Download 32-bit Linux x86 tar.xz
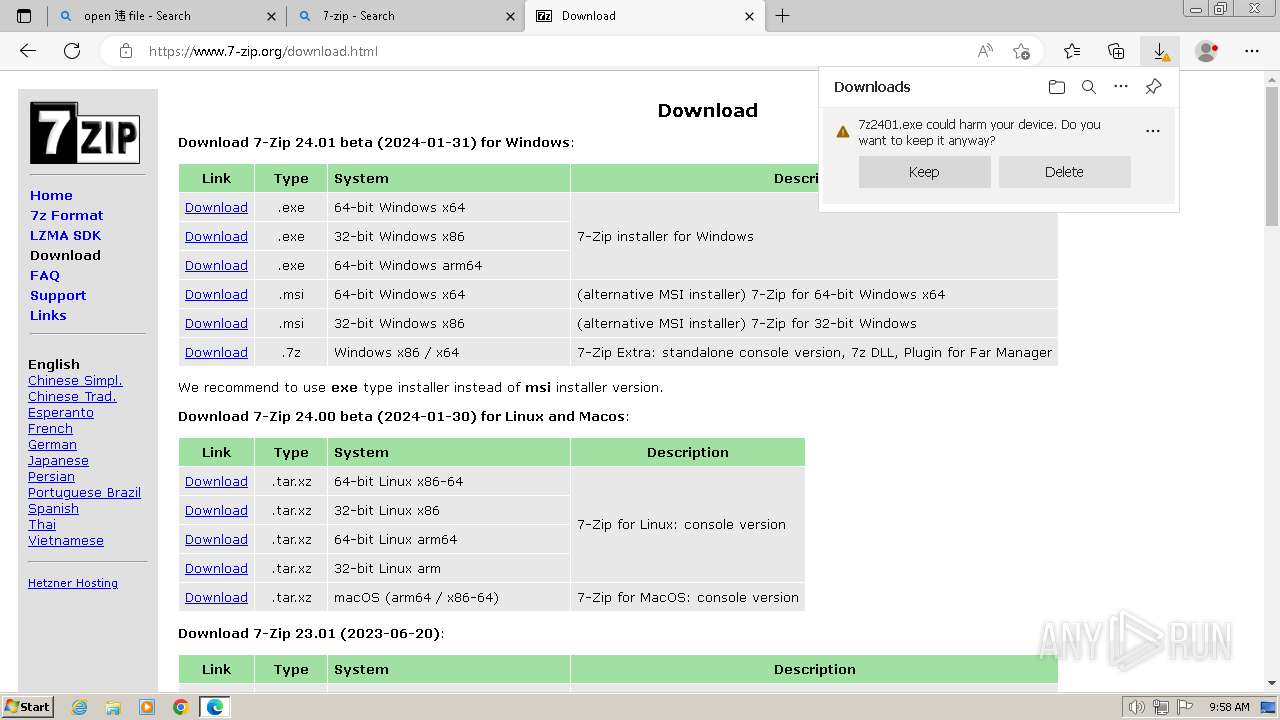This screenshot has height=720, width=1280. click(216, 510)
